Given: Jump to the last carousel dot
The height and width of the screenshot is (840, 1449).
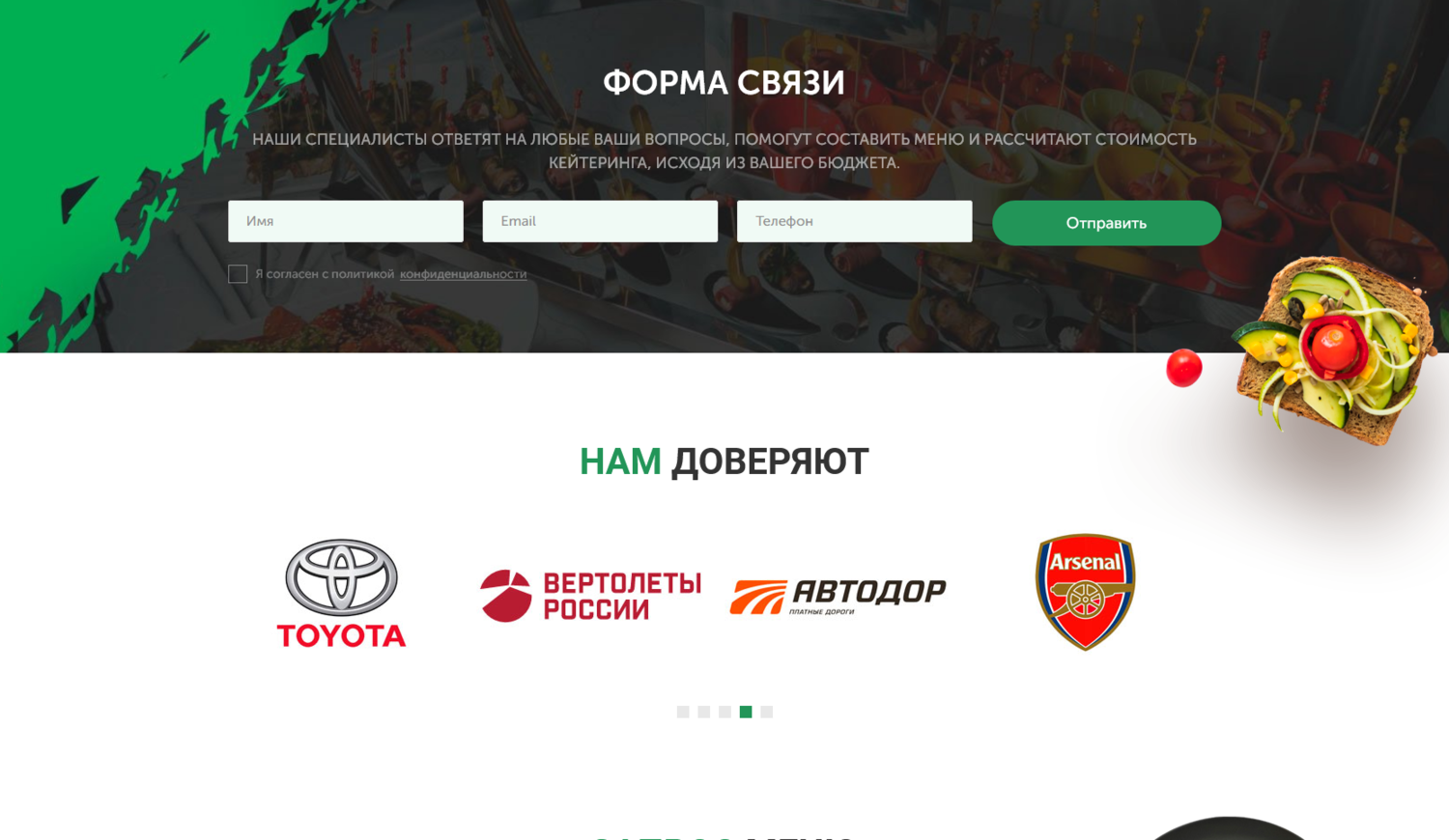Looking at the screenshot, I should click(x=767, y=712).
